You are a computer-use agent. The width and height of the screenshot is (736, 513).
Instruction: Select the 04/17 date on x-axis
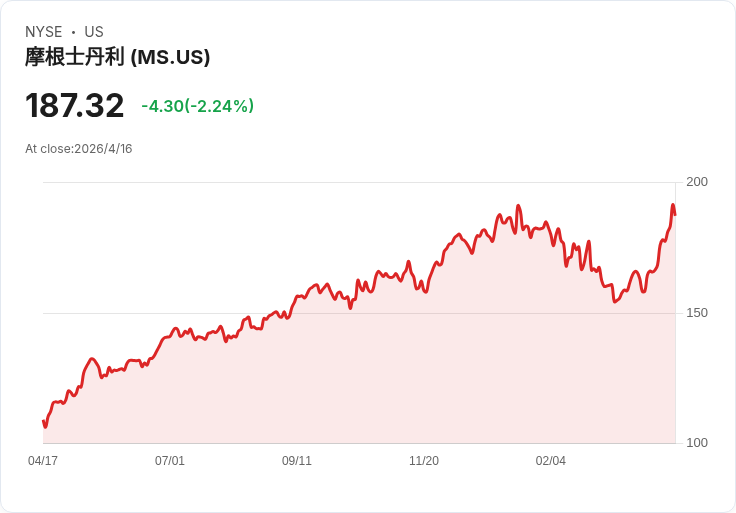coord(43,461)
